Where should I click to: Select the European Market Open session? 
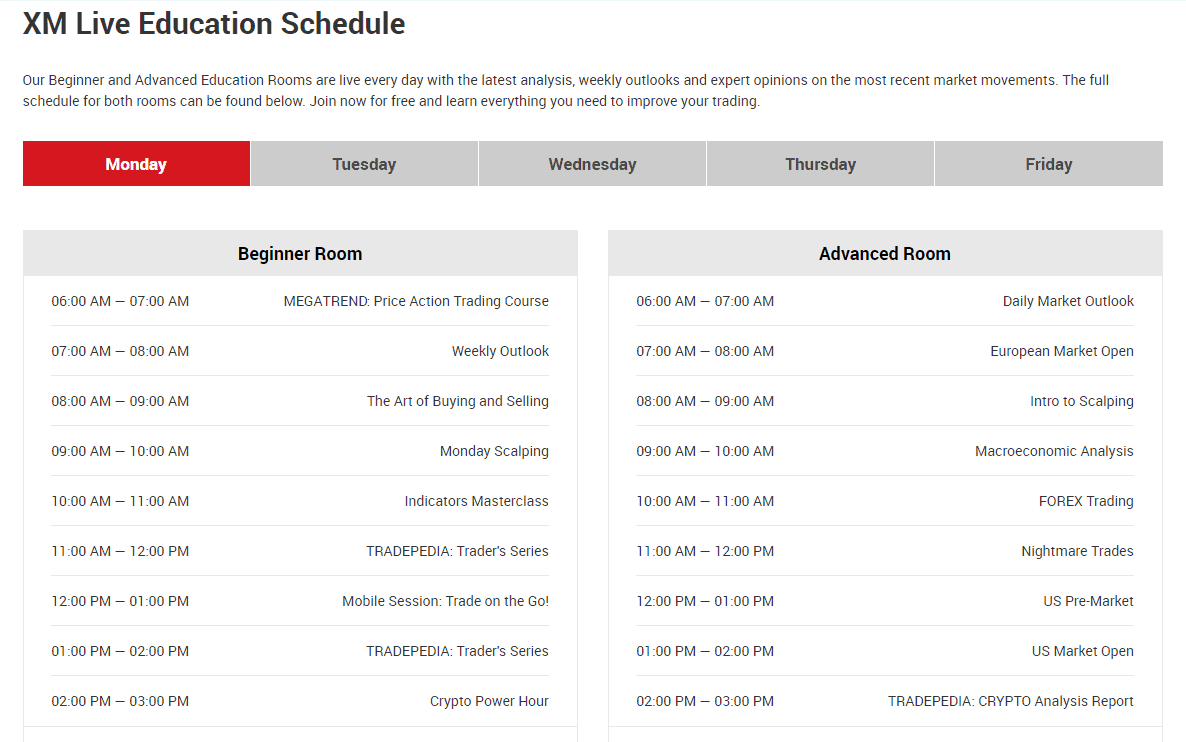[1062, 351]
